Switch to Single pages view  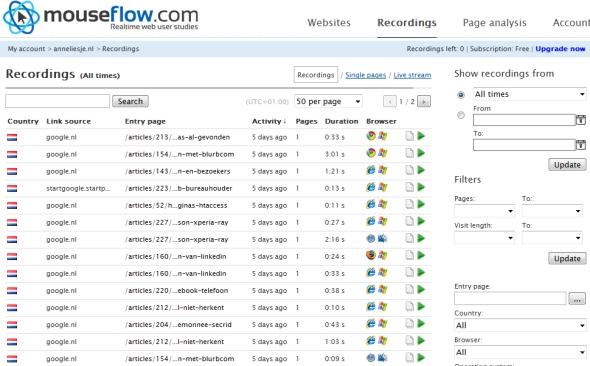366,75
